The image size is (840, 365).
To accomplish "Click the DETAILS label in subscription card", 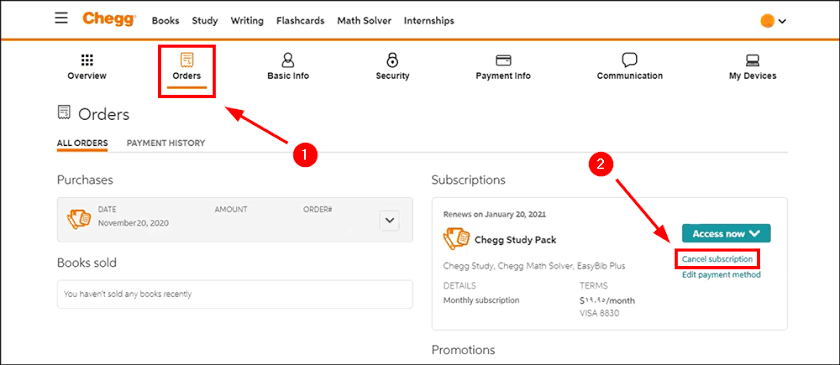I will pyautogui.click(x=460, y=286).
